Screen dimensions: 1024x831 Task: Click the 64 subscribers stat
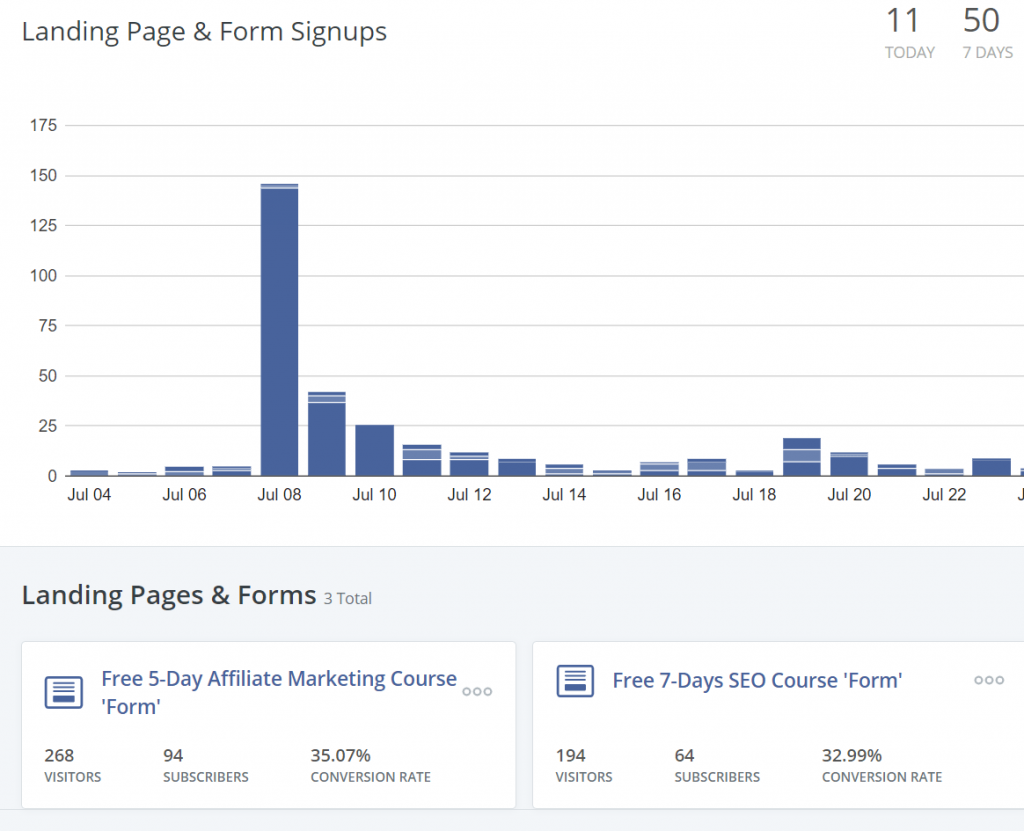pos(685,755)
